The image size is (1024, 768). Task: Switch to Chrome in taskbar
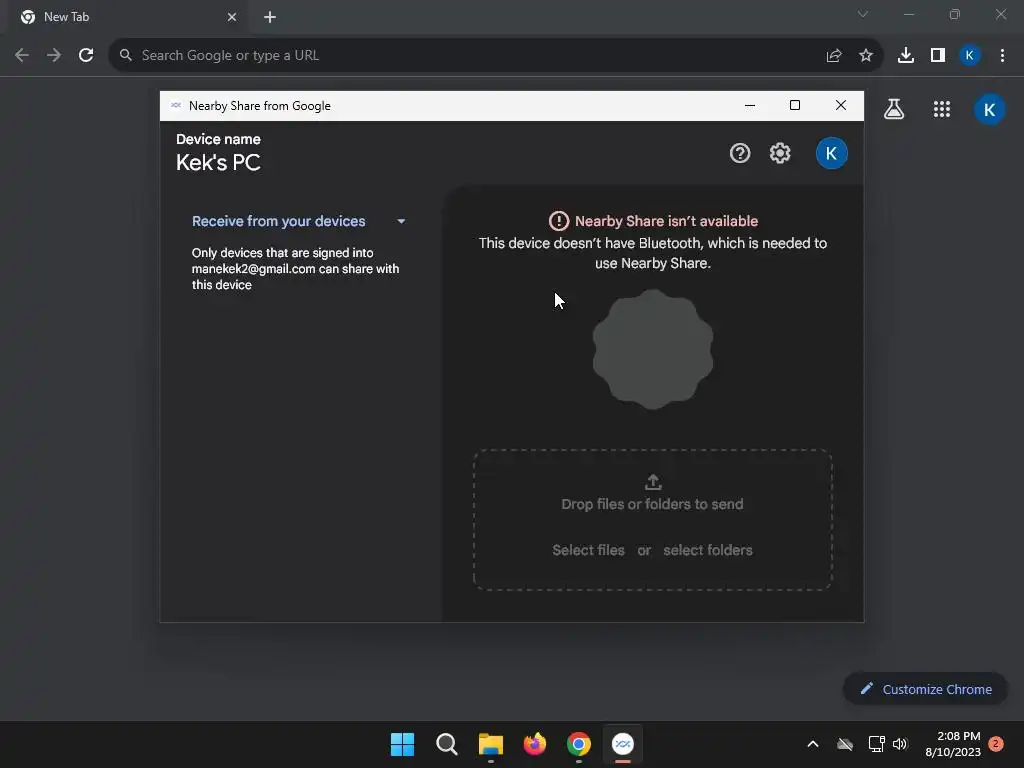click(579, 744)
